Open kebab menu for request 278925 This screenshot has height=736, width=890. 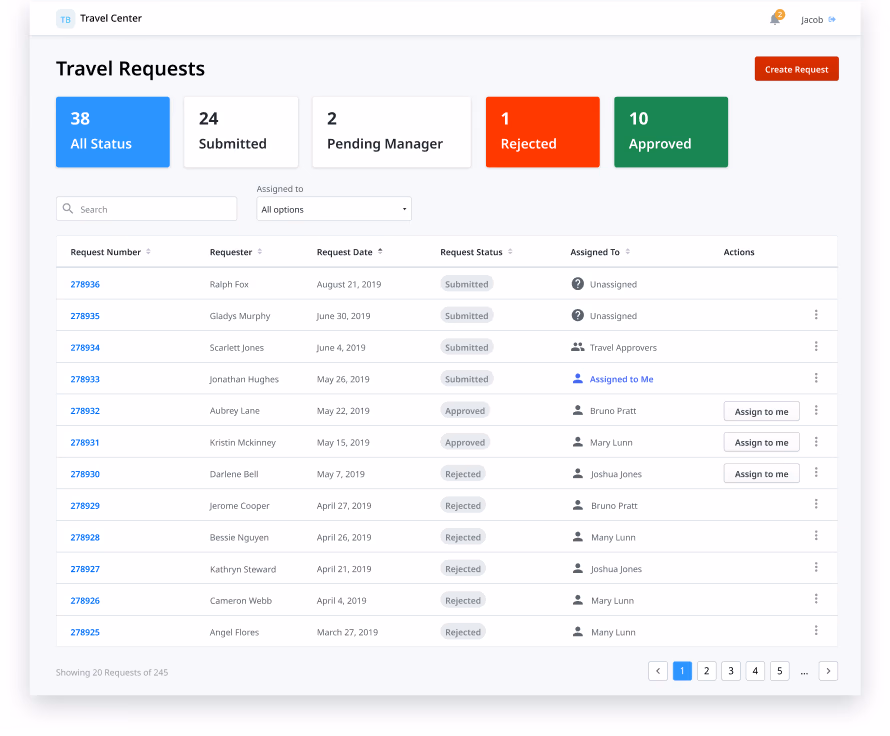816,631
